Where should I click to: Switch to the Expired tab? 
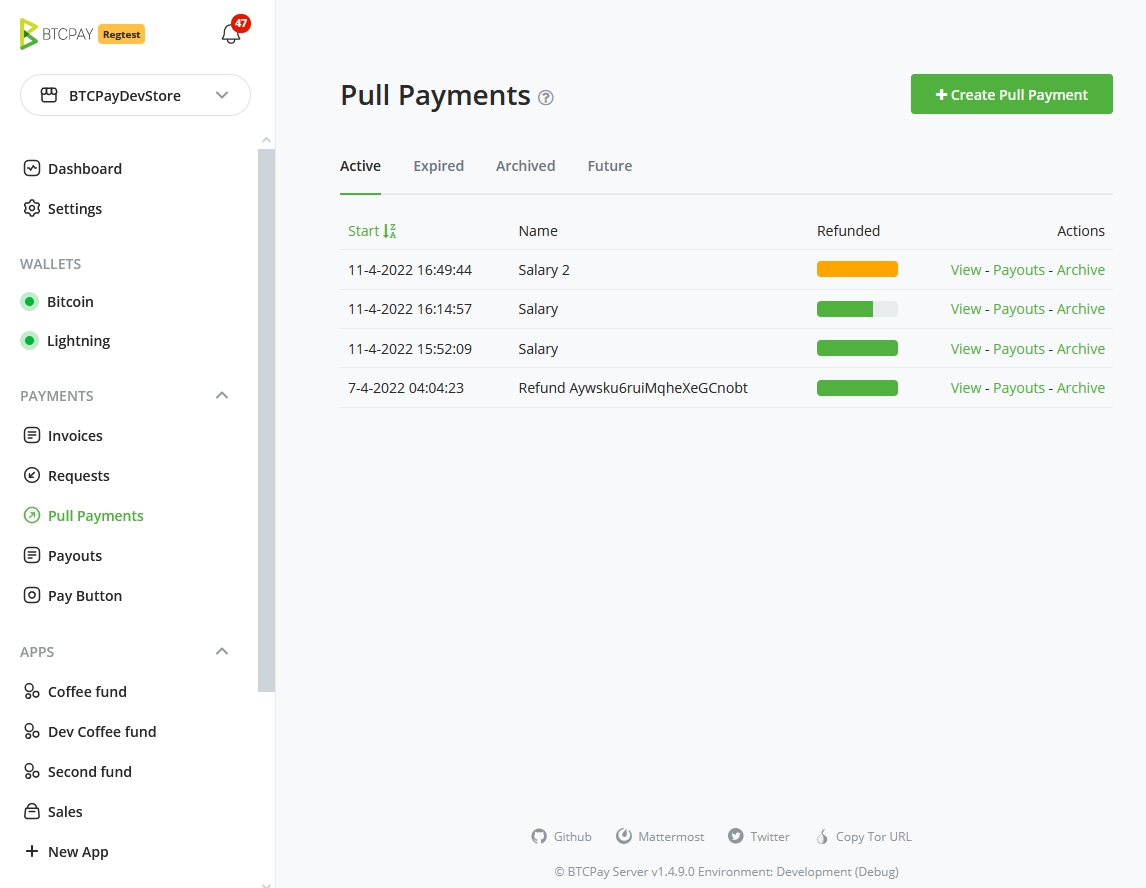[438, 166]
